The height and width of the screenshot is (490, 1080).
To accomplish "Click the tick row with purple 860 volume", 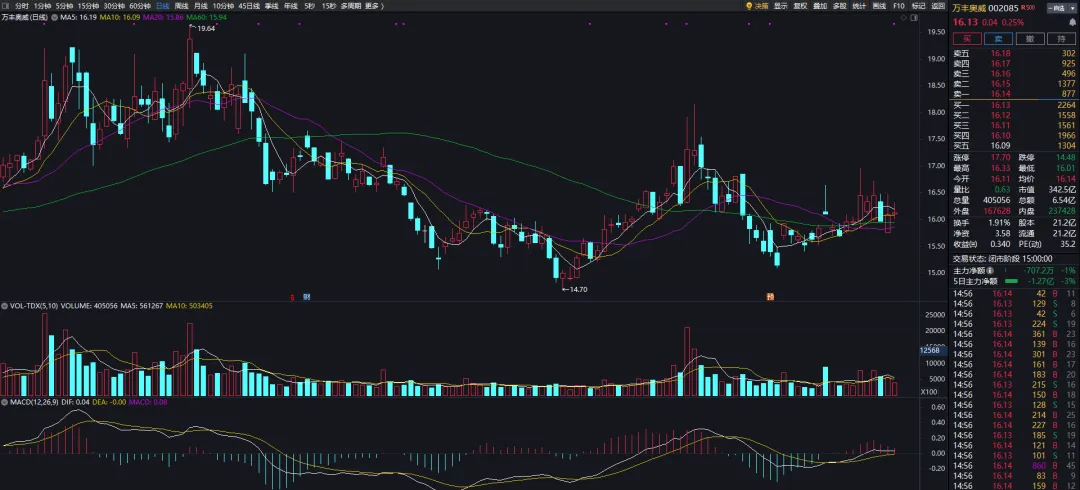I will point(1015,466).
